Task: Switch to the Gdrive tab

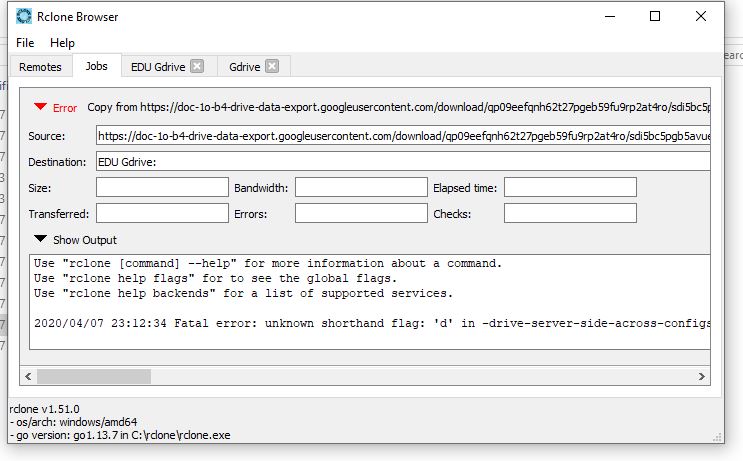Action: point(244,67)
